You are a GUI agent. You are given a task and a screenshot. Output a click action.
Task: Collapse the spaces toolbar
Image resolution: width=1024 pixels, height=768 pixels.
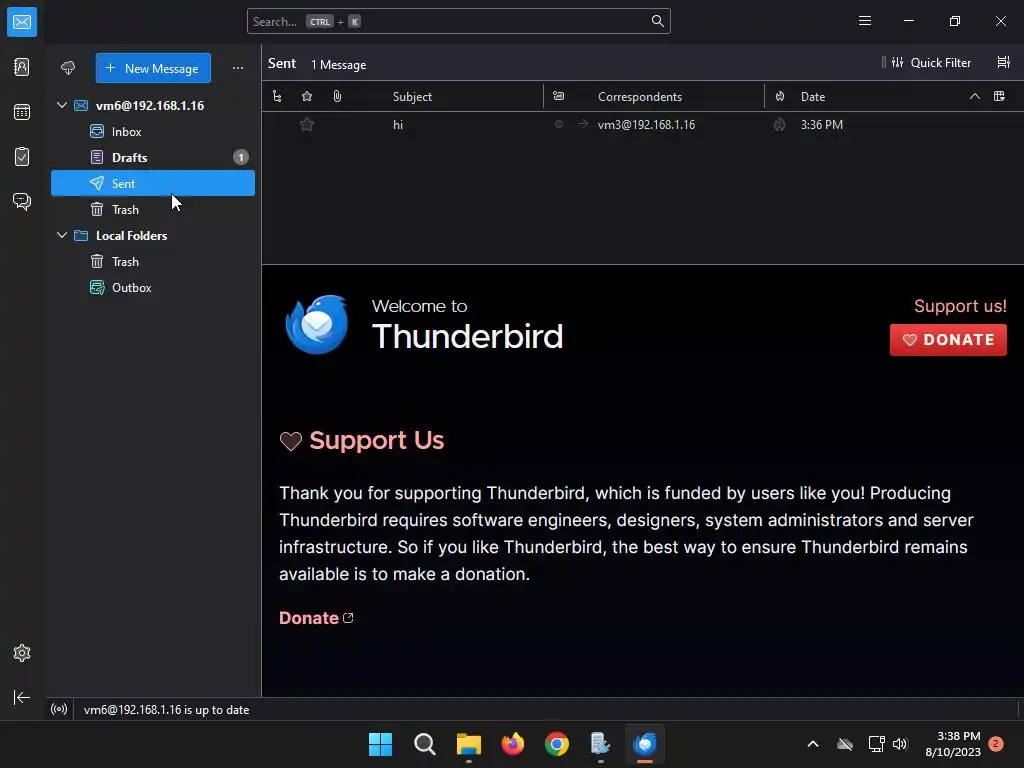coord(22,697)
